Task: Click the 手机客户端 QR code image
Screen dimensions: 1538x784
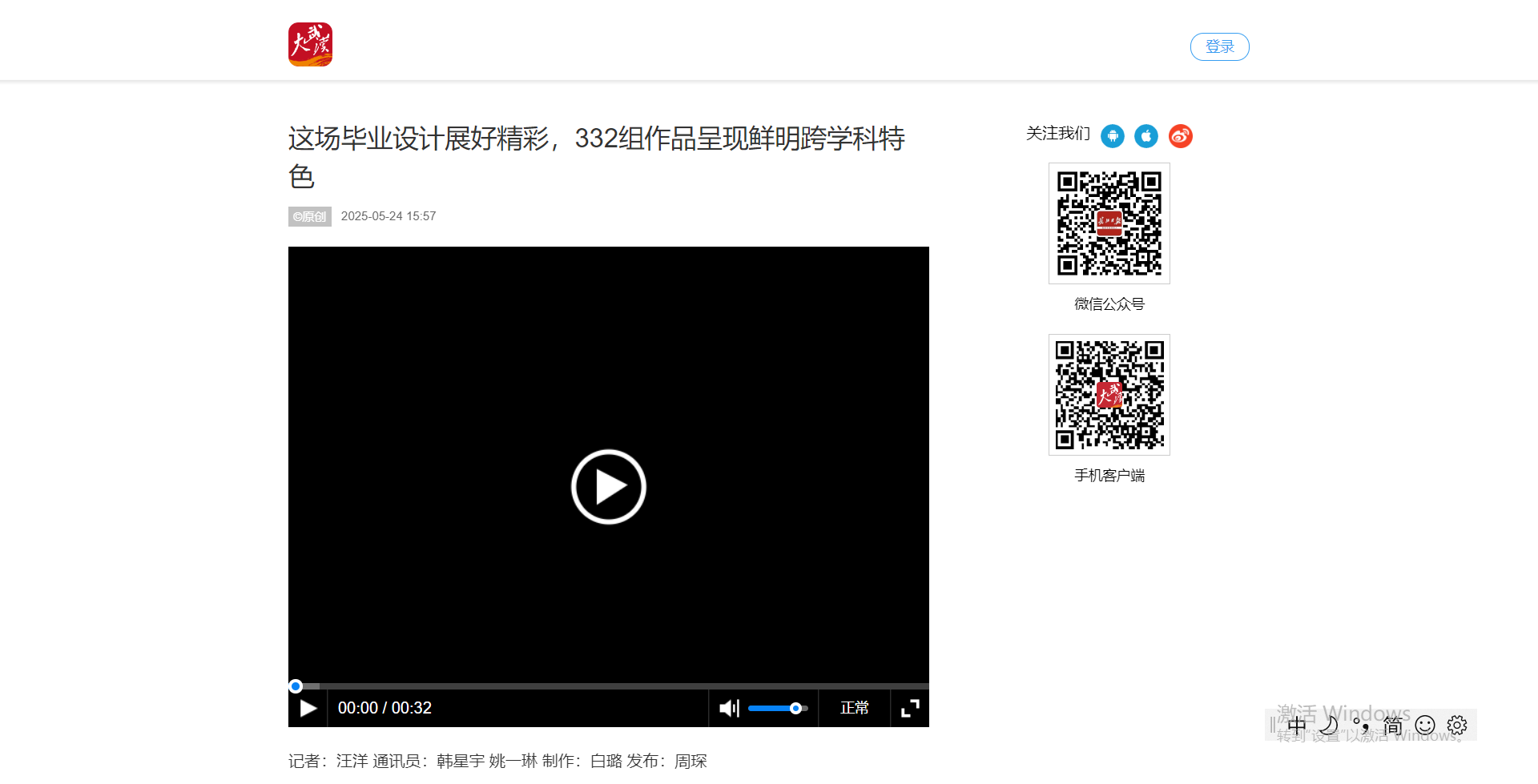Action: click(x=1109, y=395)
